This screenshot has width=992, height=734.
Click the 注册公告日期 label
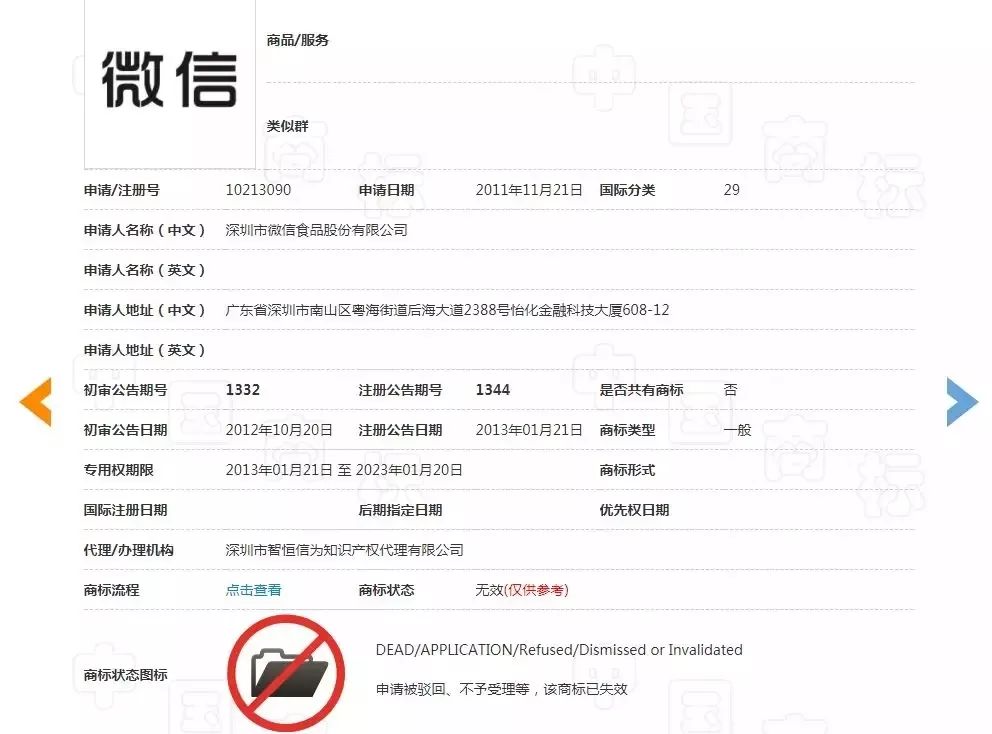(x=400, y=430)
